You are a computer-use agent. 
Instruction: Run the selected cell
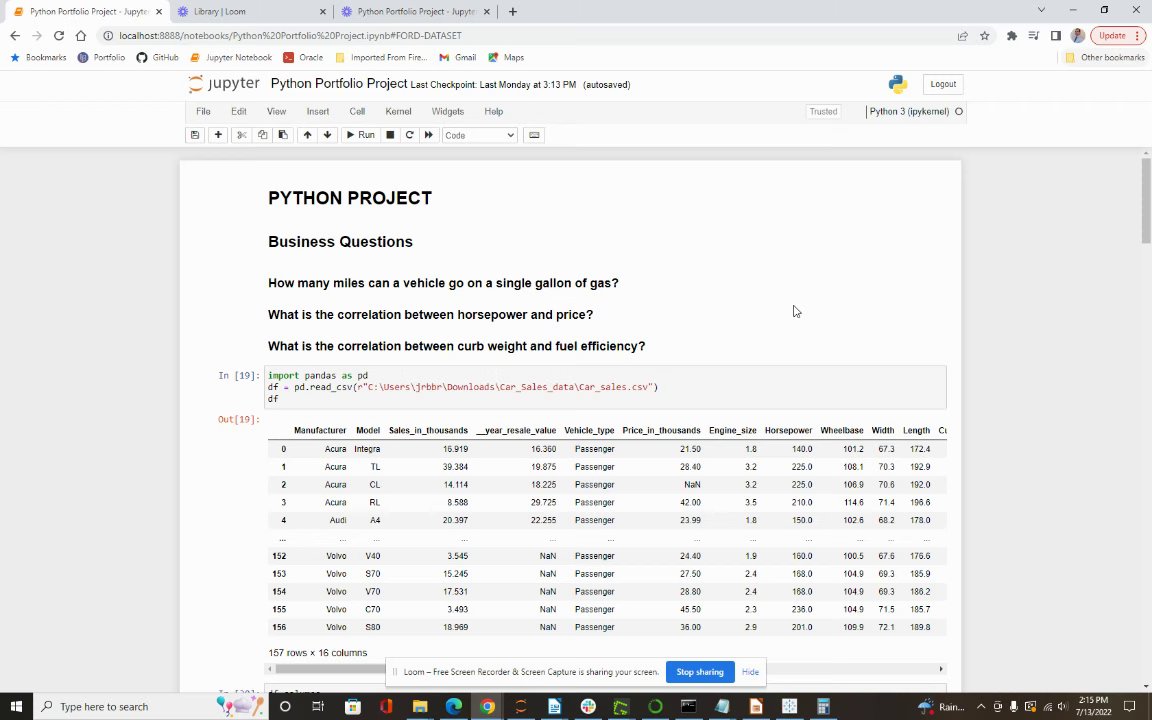tap(361, 135)
